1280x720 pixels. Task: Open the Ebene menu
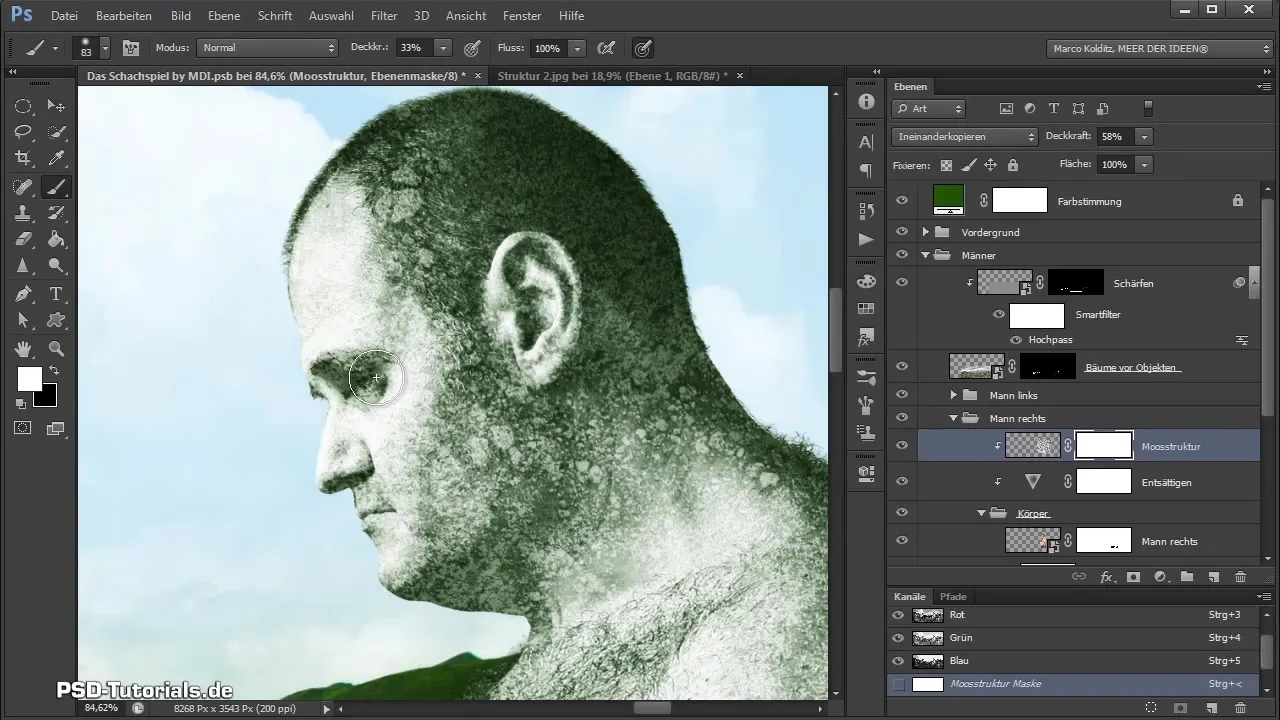click(223, 16)
